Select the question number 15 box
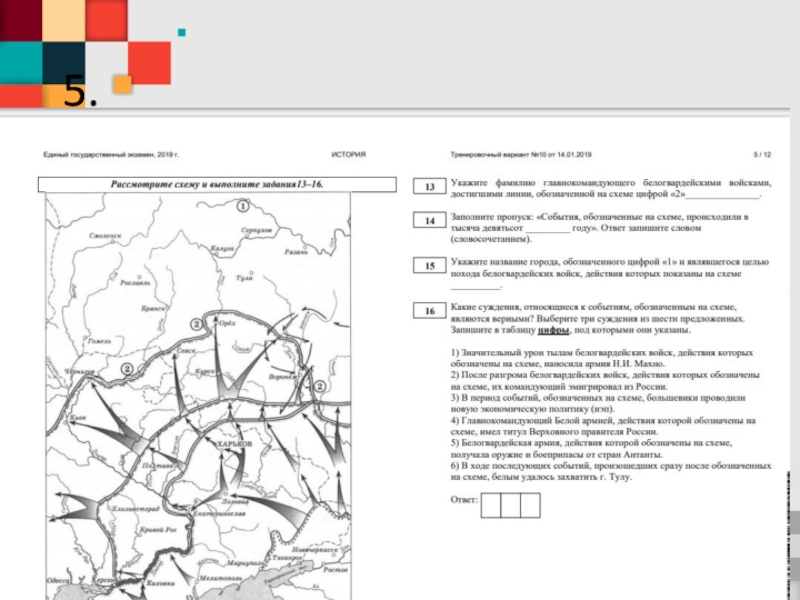800x600 pixels. tap(429, 266)
